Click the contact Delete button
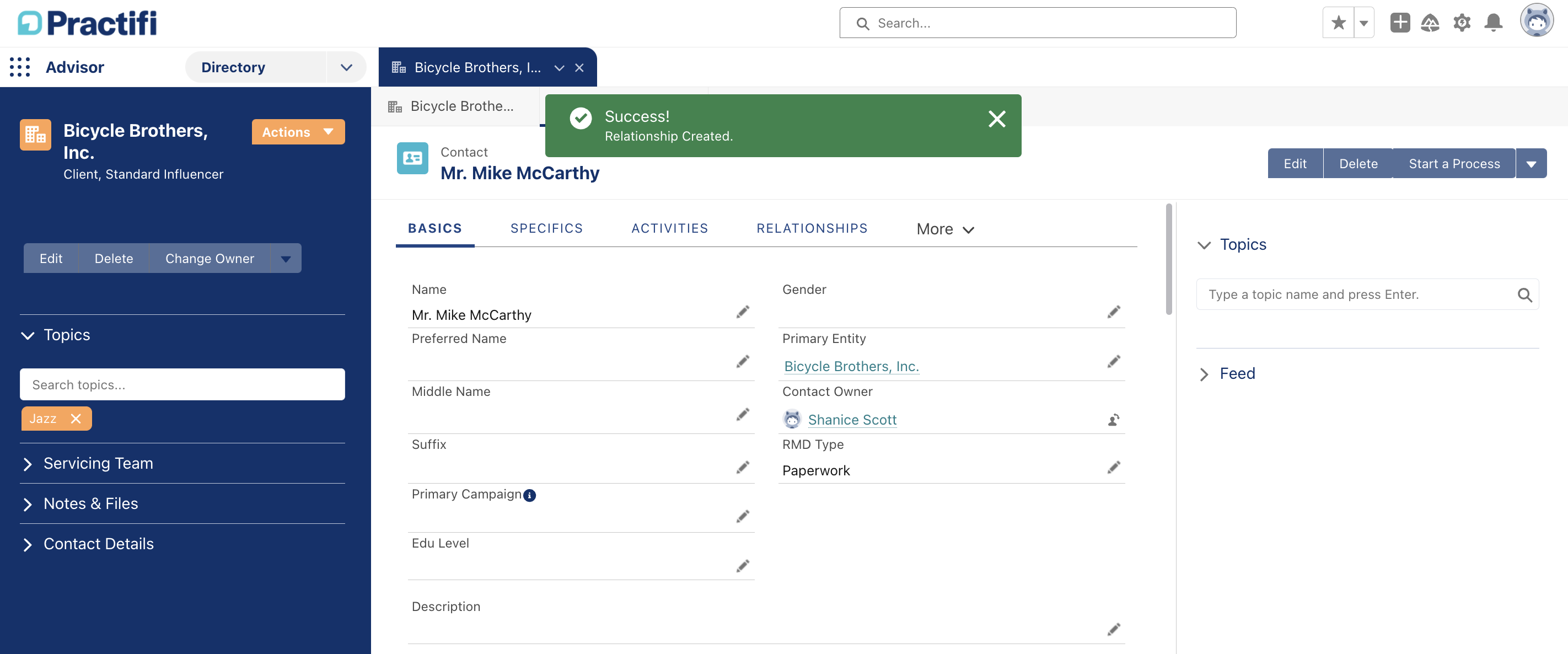 point(1358,164)
